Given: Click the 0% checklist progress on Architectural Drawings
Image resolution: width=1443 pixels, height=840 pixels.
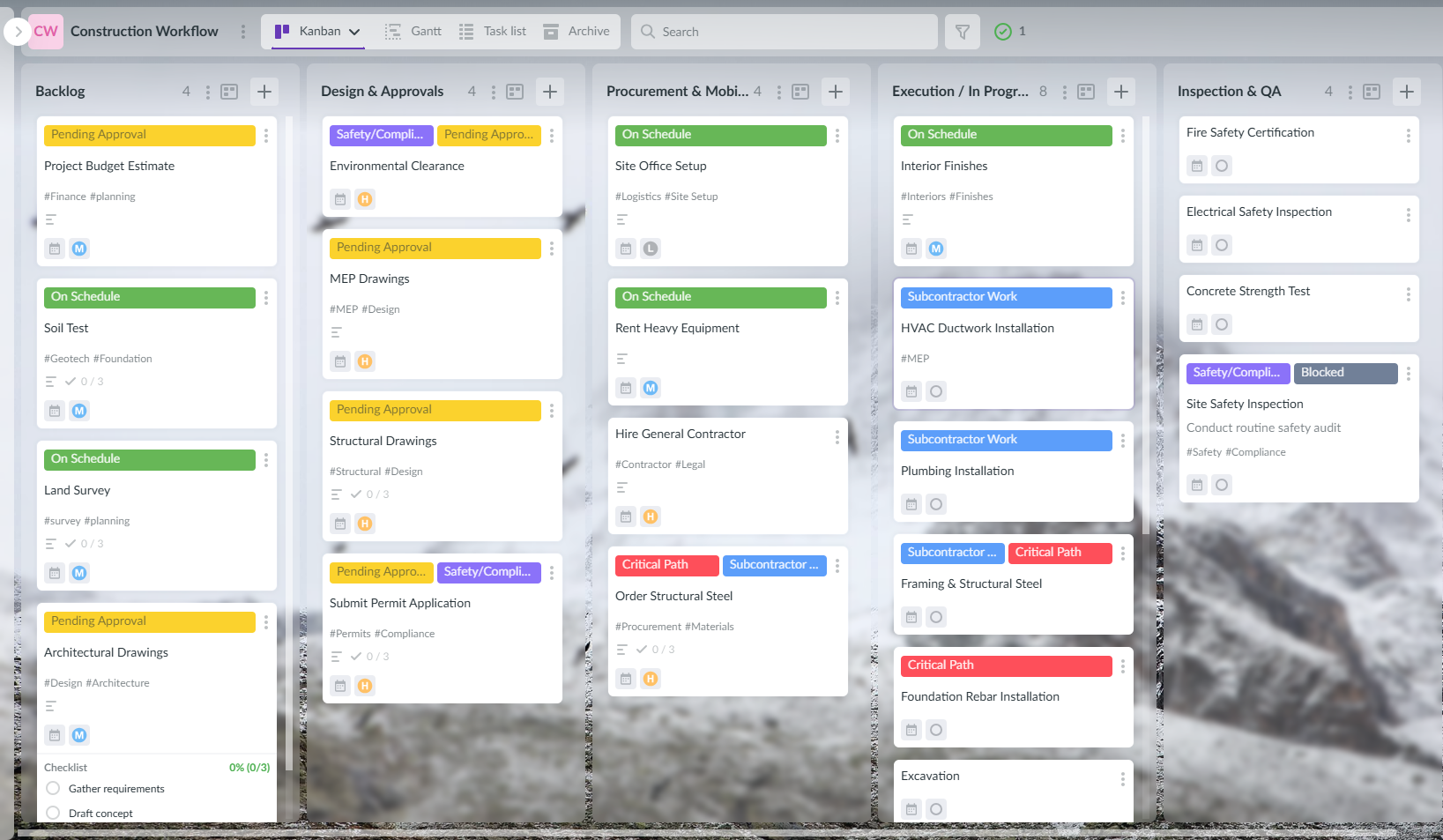Looking at the screenshot, I should pyautogui.click(x=249, y=767).
